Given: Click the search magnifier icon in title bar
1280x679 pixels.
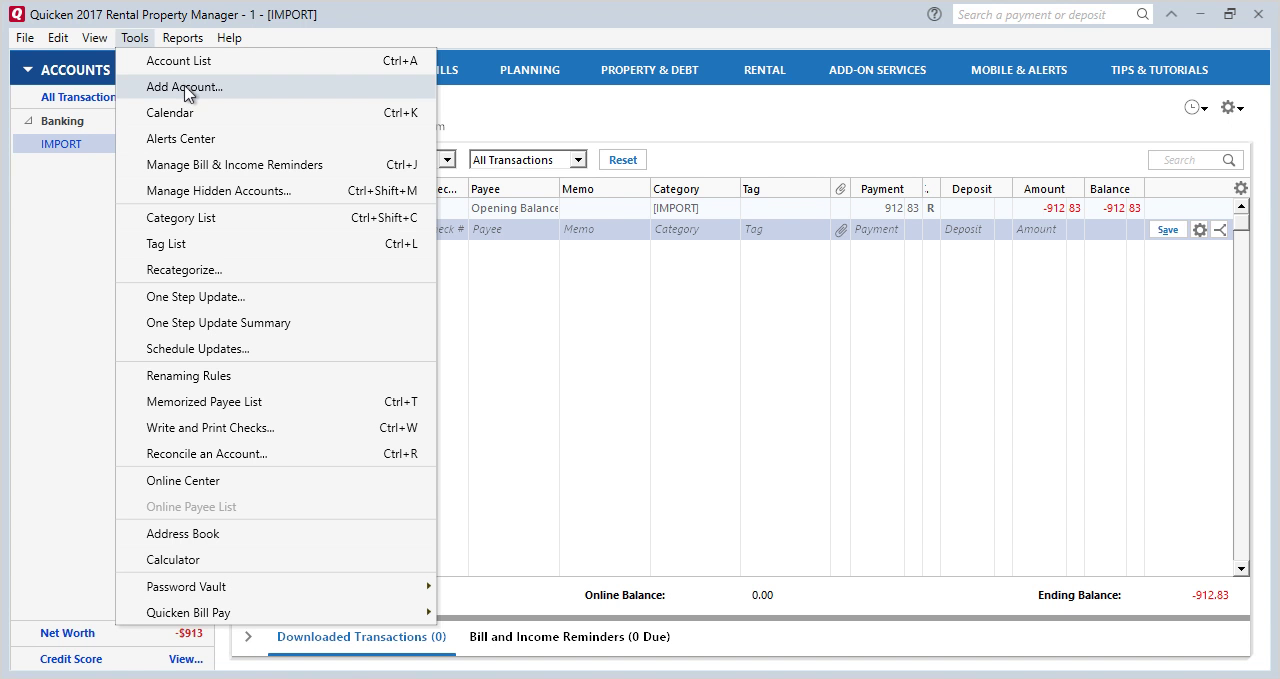Looking at the screenshot, I should (1143, 14).
